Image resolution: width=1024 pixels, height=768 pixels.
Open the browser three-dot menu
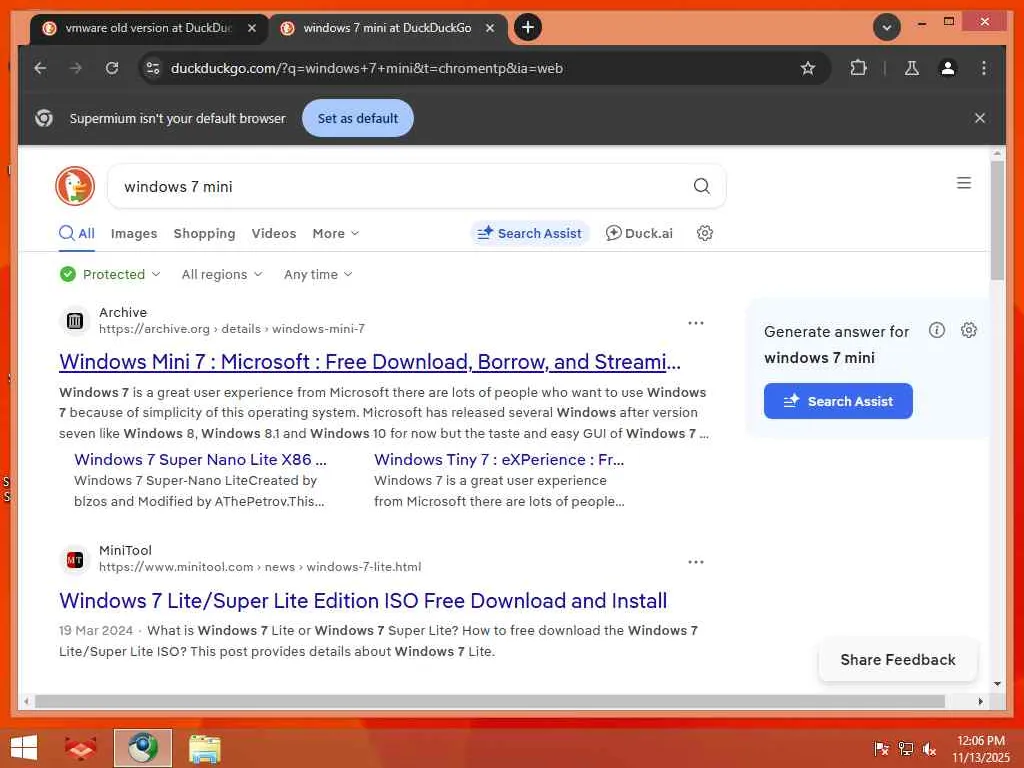984,68
